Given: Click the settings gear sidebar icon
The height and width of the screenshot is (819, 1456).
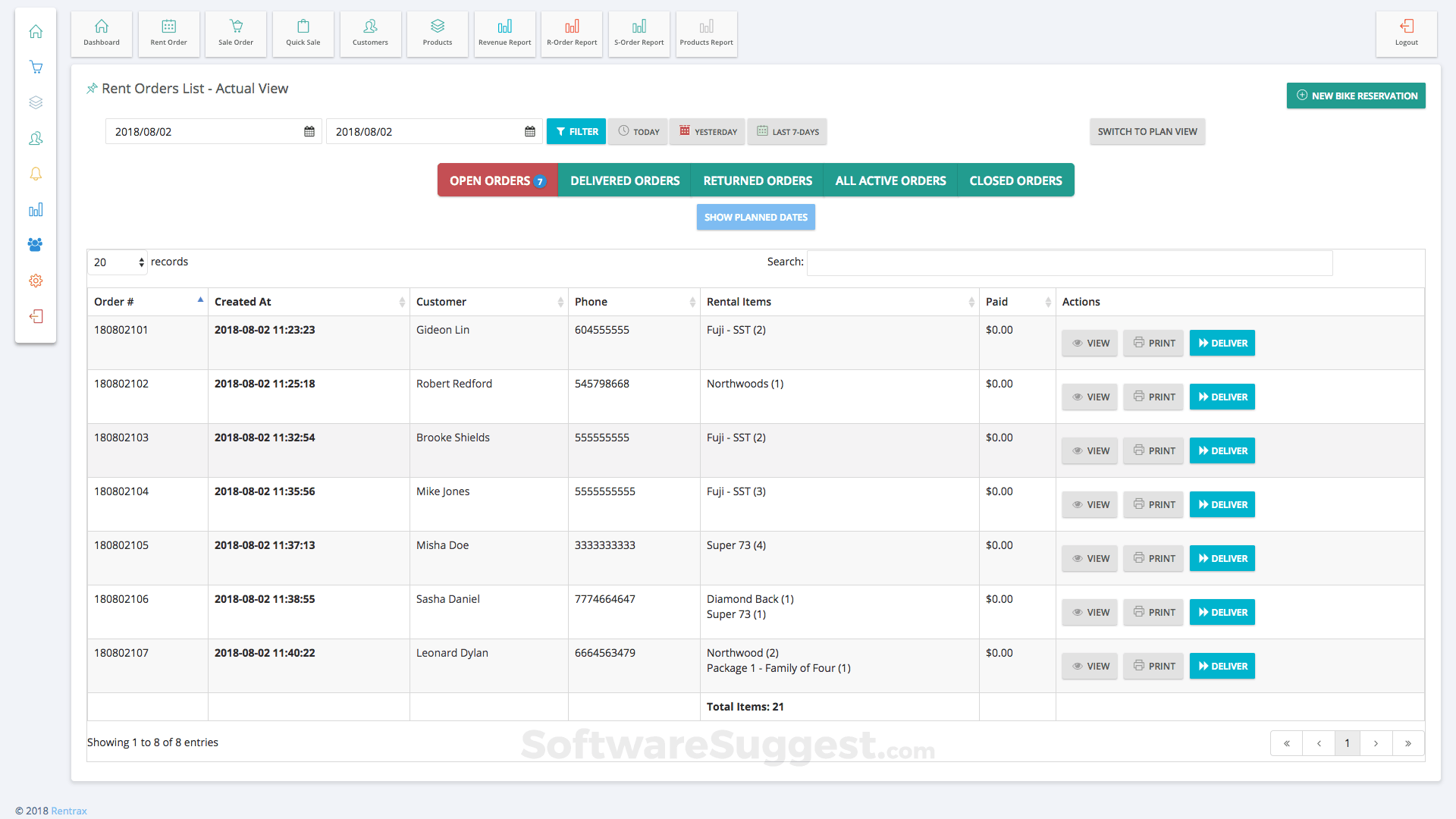Looking at the screenshot, I should click(36, 281).
